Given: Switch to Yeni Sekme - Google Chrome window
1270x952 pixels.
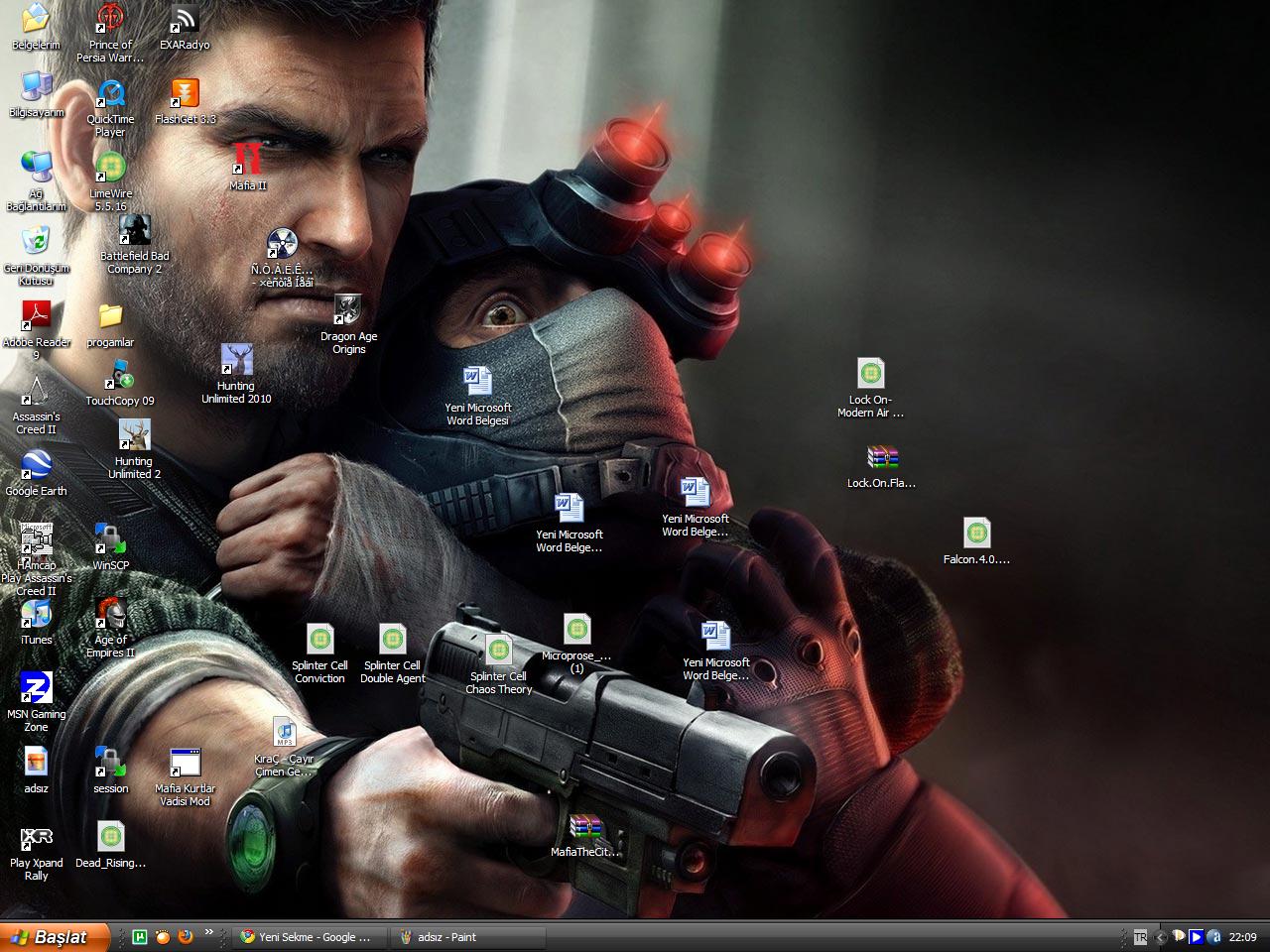Looking at the screenshot, I should [x=310, y=936].
